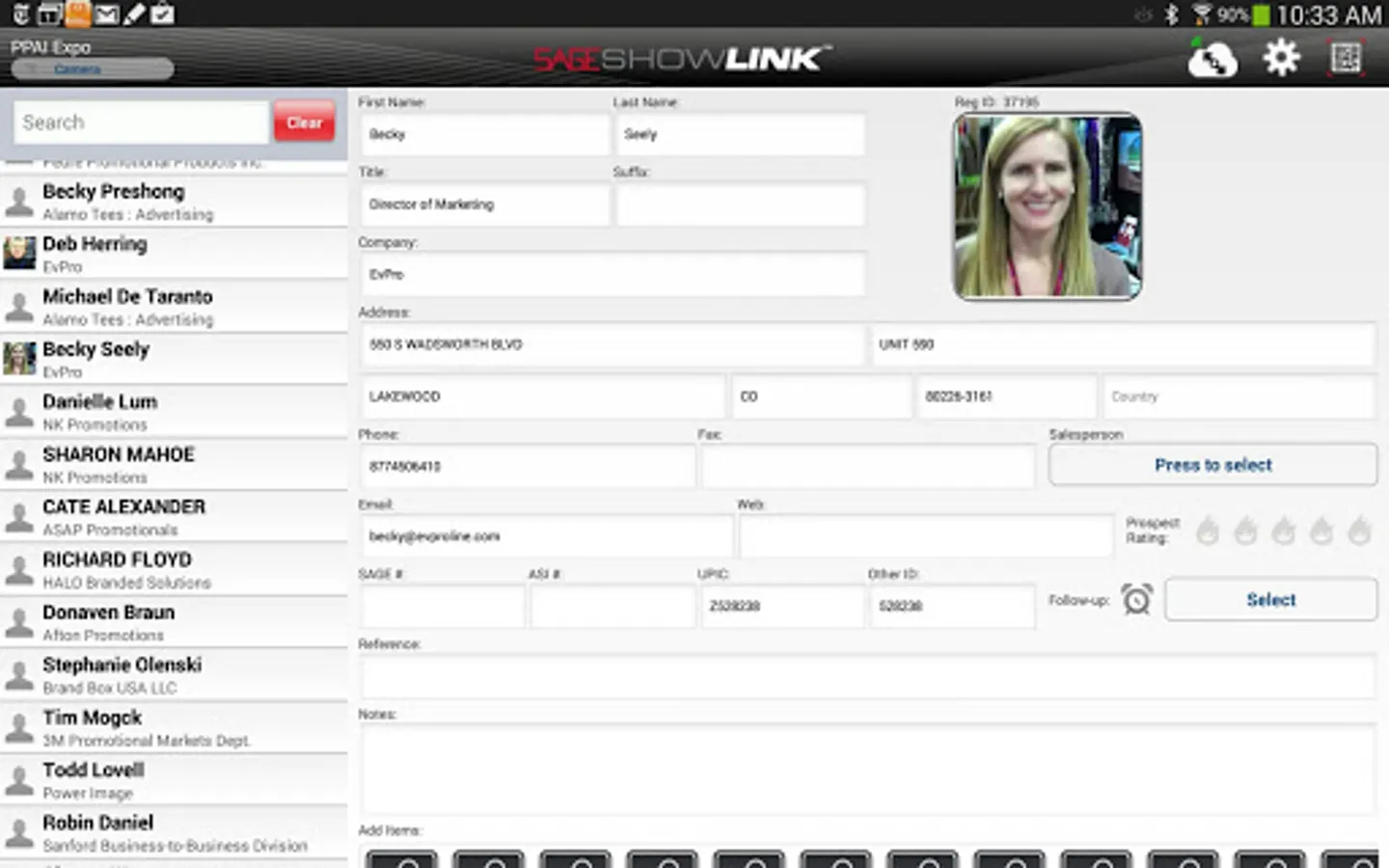Open Danielle Lum contact

174,412
